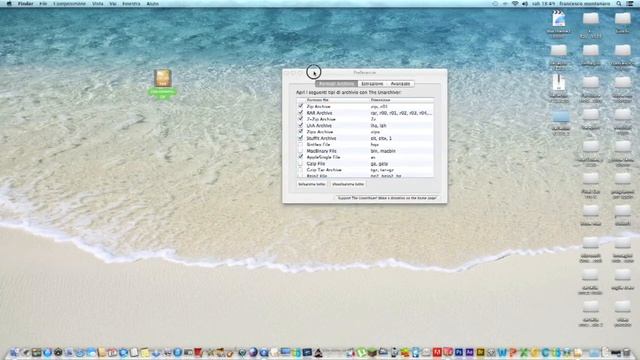Uncheck the AppleSingle File checkbox
The width and height of the screenshot is (640, 360).
[301, 157]
